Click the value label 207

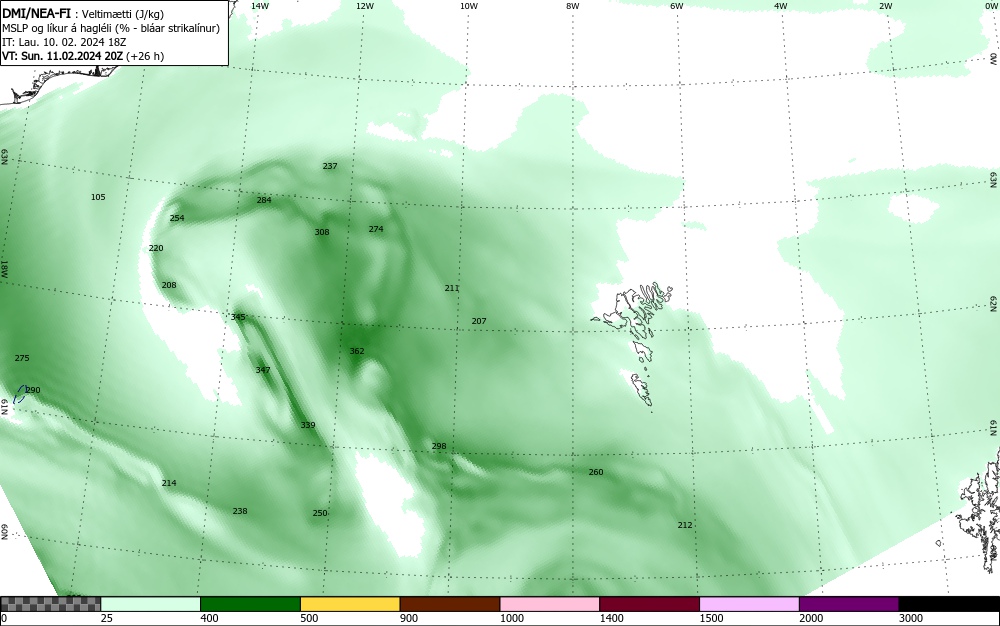[x=479, y=321]
